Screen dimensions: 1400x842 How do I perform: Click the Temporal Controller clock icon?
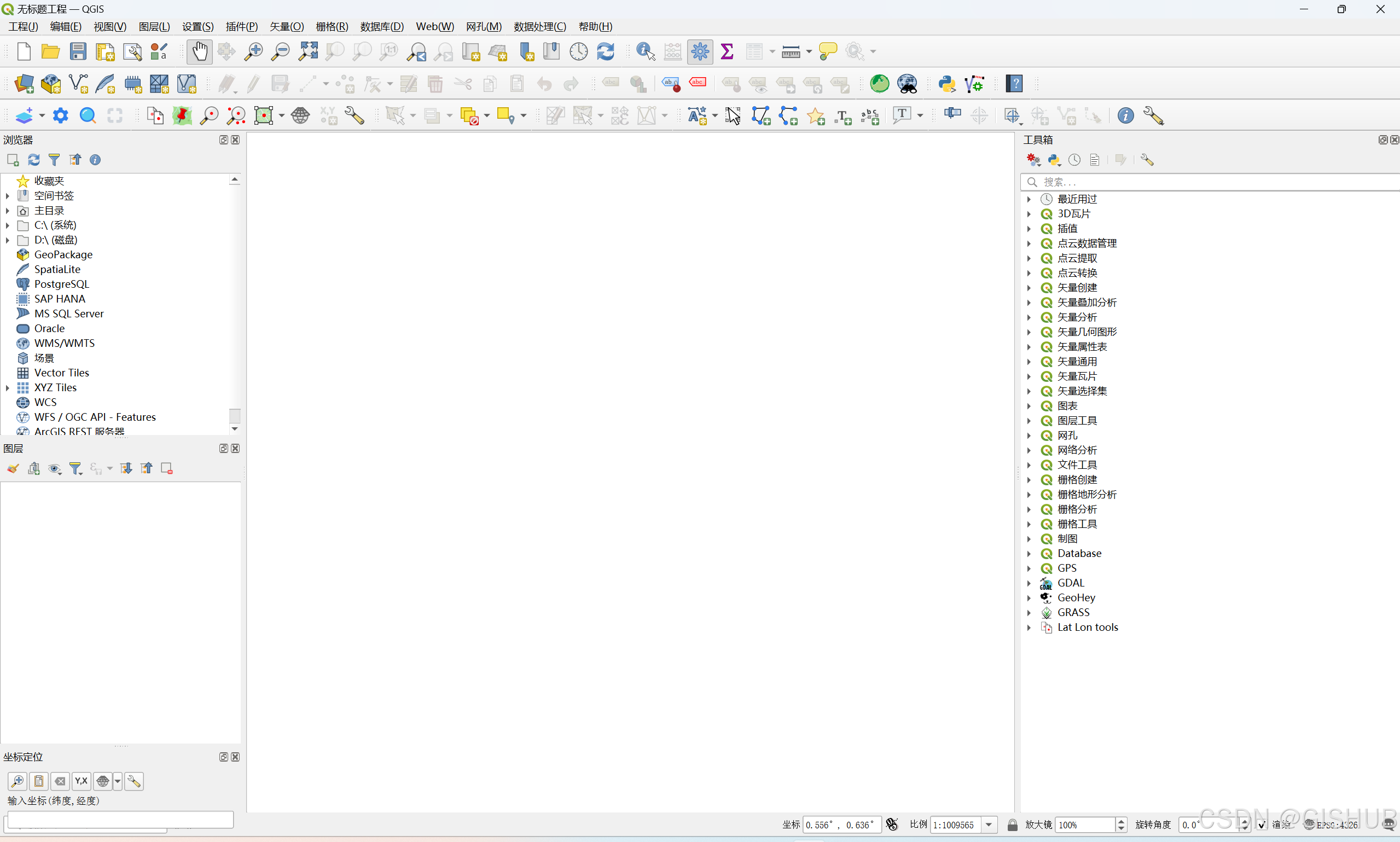578,51
